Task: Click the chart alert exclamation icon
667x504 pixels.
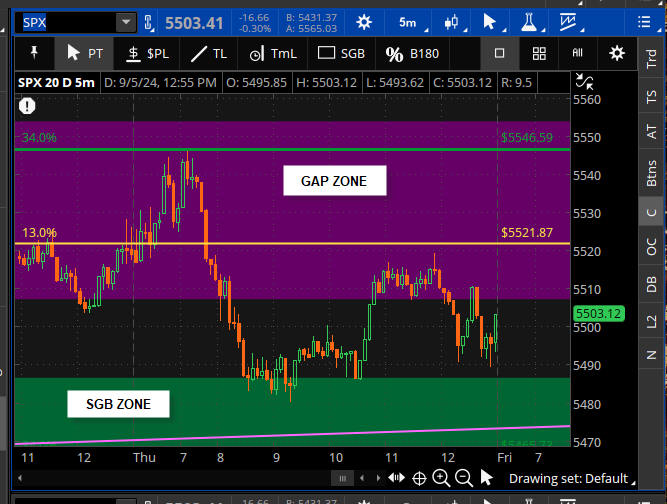Action: 27,106
